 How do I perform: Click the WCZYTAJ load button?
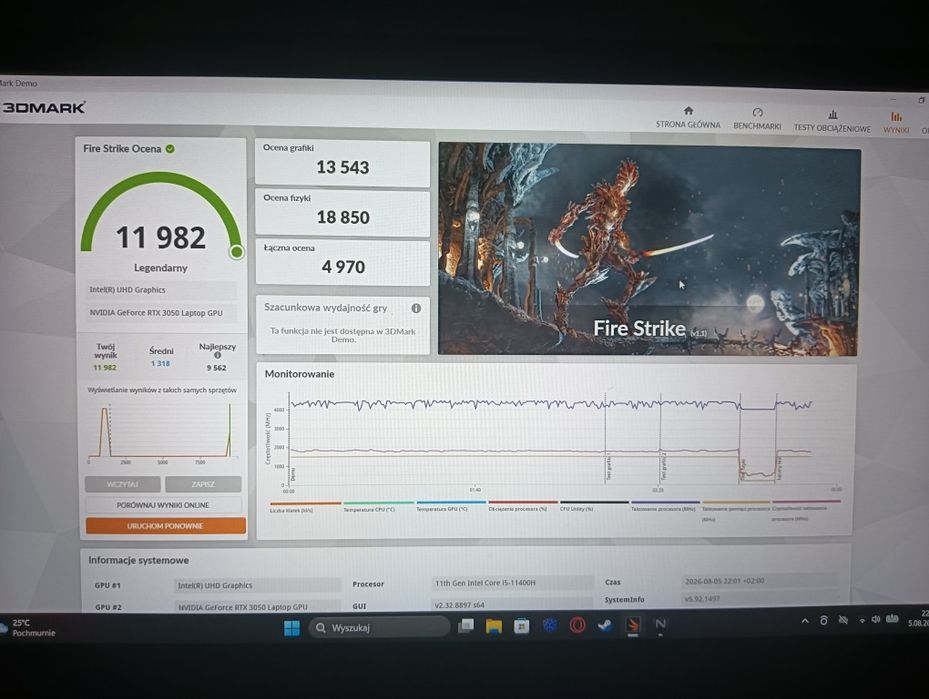pyautogui.click(x=123, y=484)
